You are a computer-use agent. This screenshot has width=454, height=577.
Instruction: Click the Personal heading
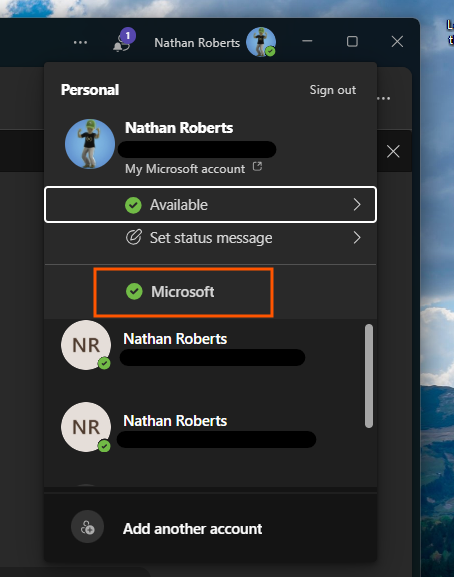(x=90, y=90)
